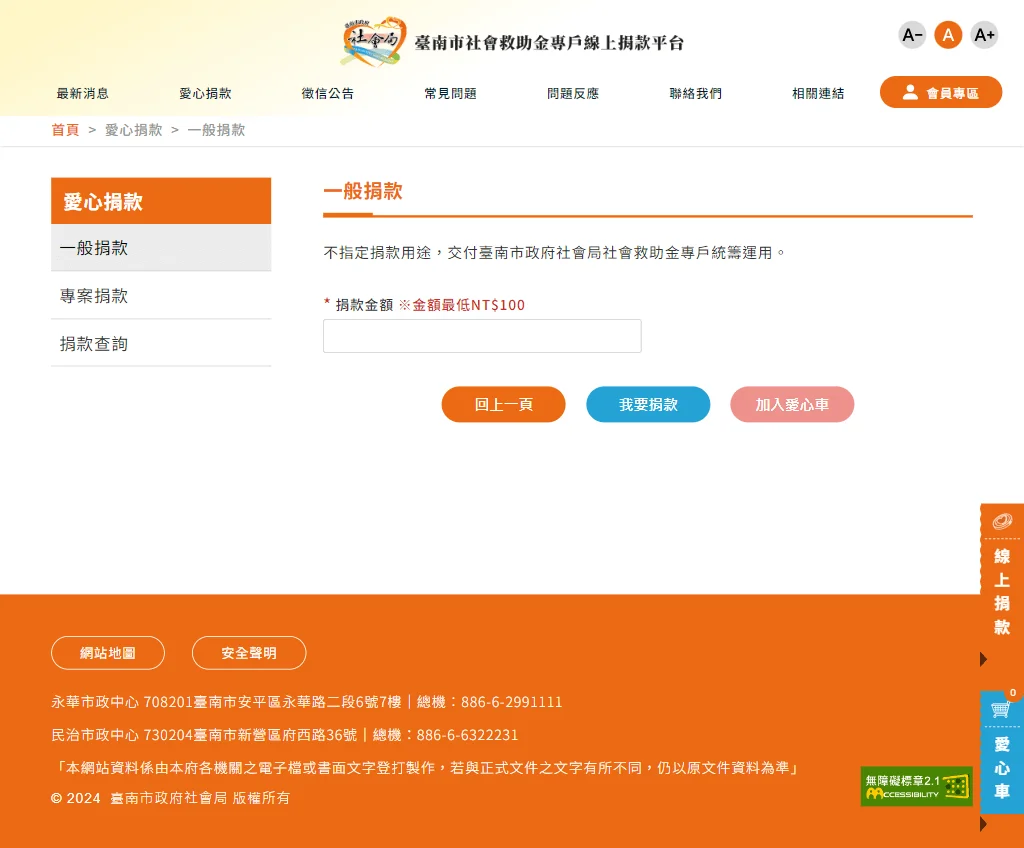Click the 一般捐款 breadcrumb item

tap(216, 130)
